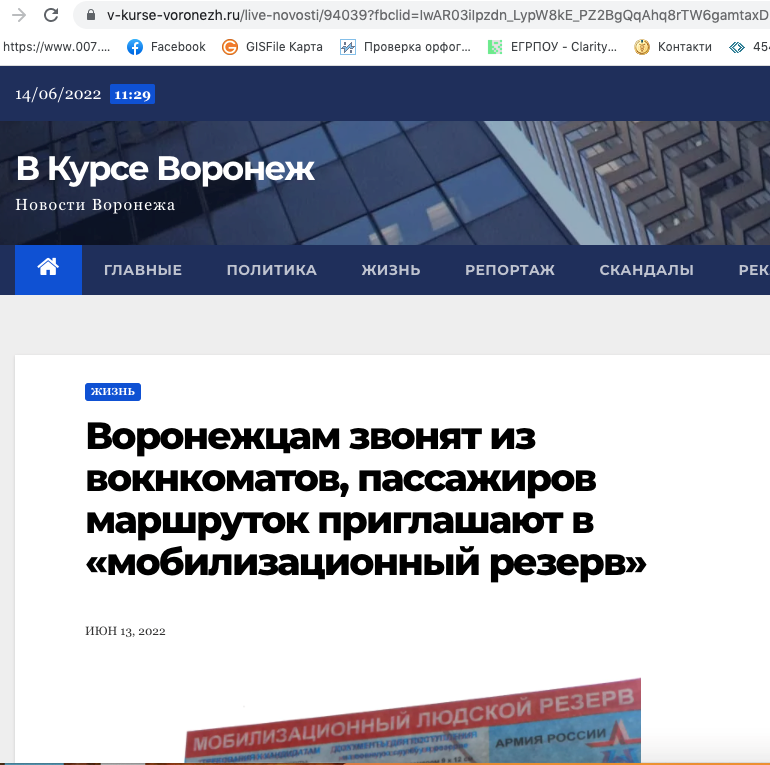Image resolution: width=770 pixels, height=765 pixels.
Task: Navigate to the Скандалы section
Action: point(646,270)
